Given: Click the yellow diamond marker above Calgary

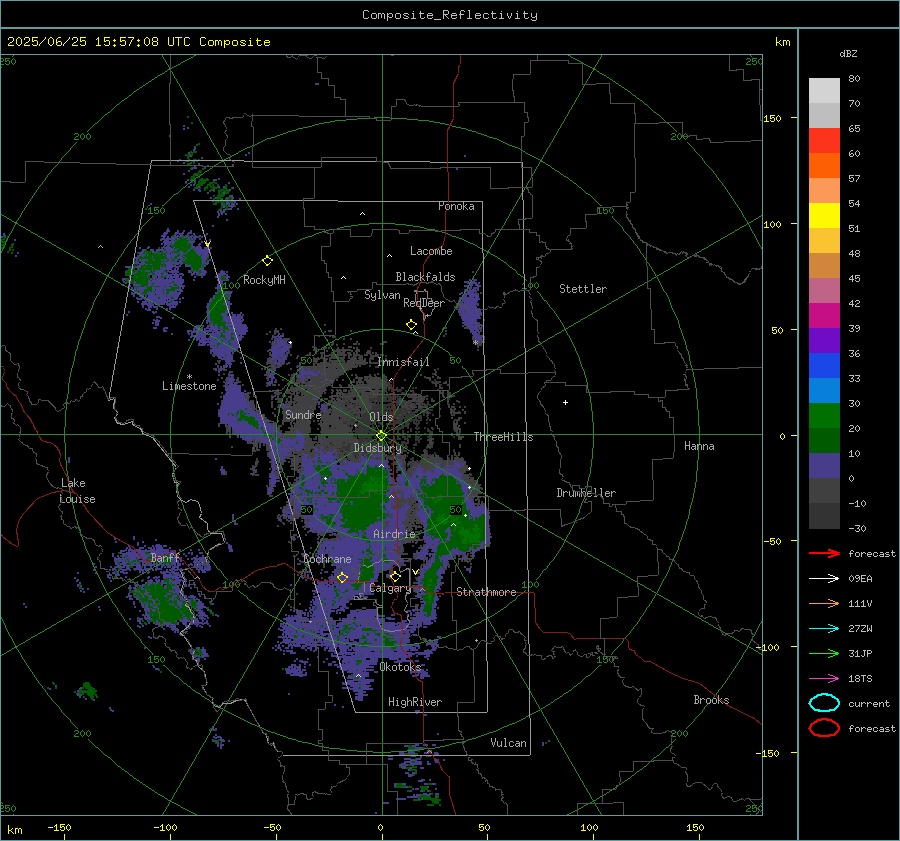Looking at the screenshot, I should (395, 576).
